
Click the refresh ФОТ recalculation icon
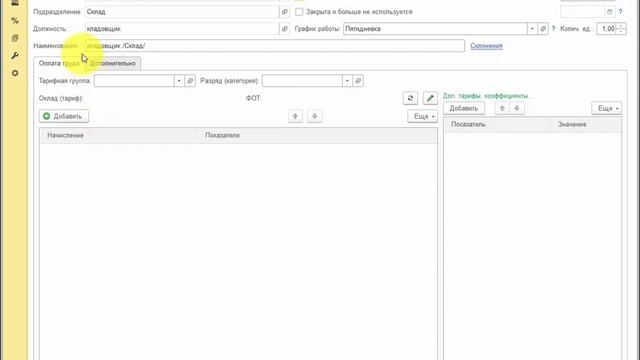click(410, 98)
